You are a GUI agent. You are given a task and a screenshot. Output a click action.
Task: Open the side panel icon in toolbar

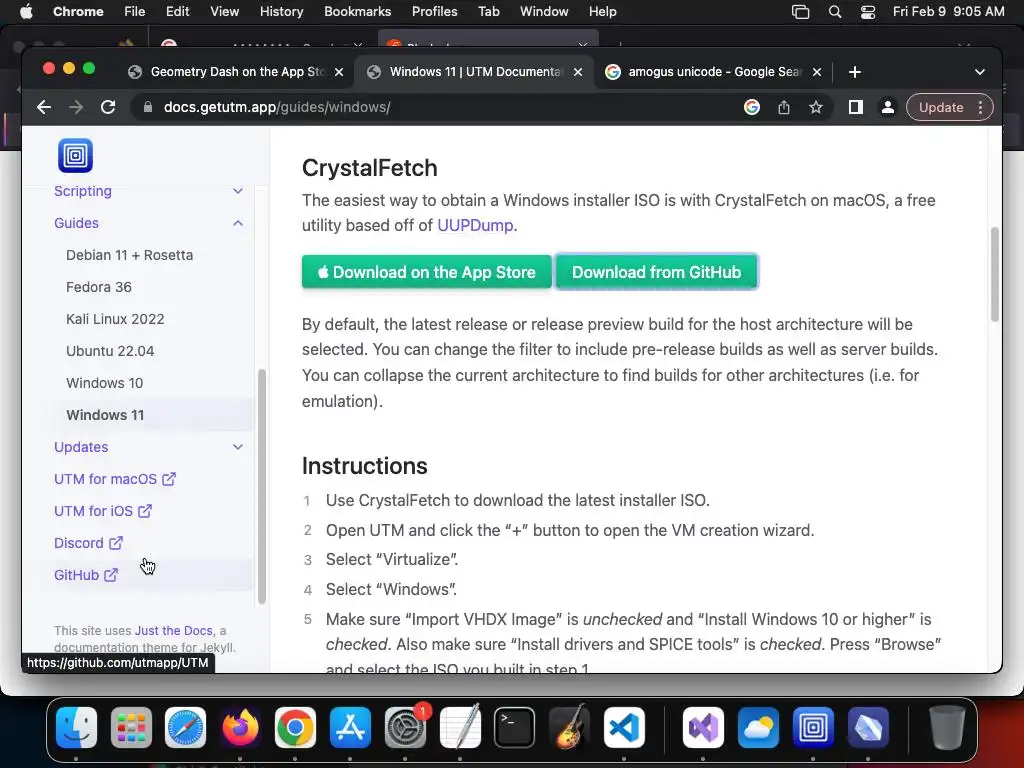pos(856,107)
